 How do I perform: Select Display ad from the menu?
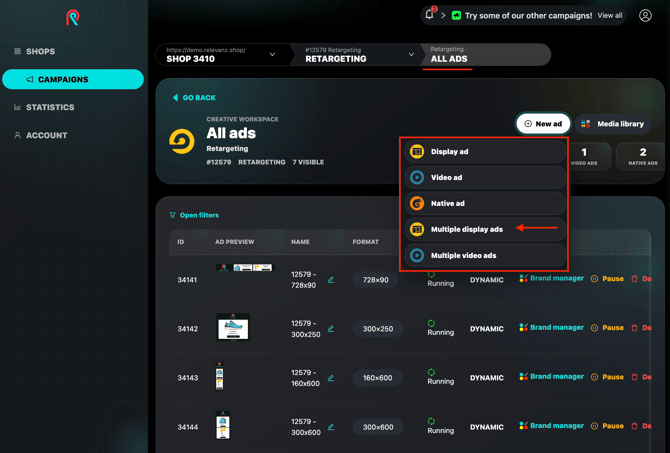[485, 151]
